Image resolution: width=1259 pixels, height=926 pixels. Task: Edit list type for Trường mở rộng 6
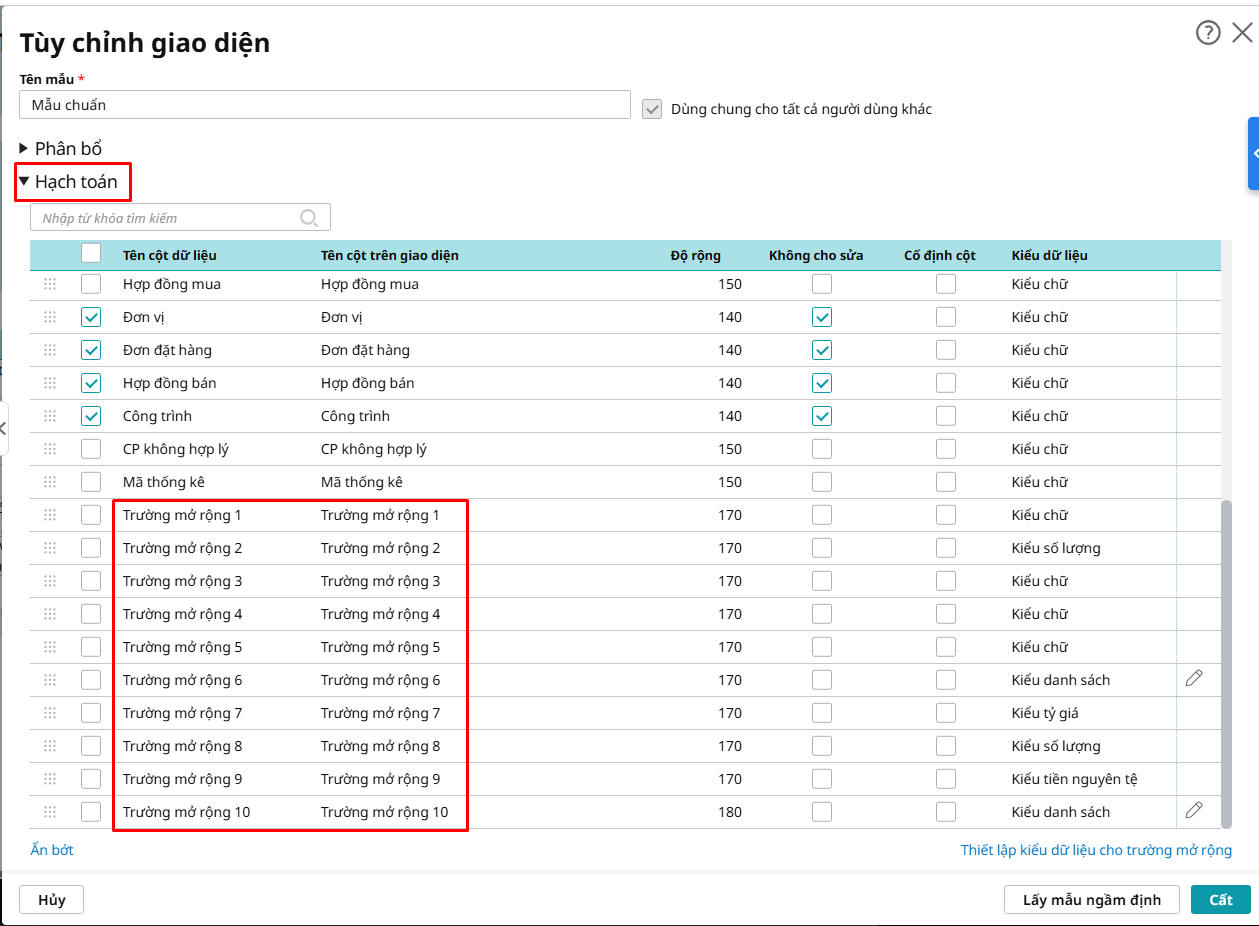(x=1193, y=678)
